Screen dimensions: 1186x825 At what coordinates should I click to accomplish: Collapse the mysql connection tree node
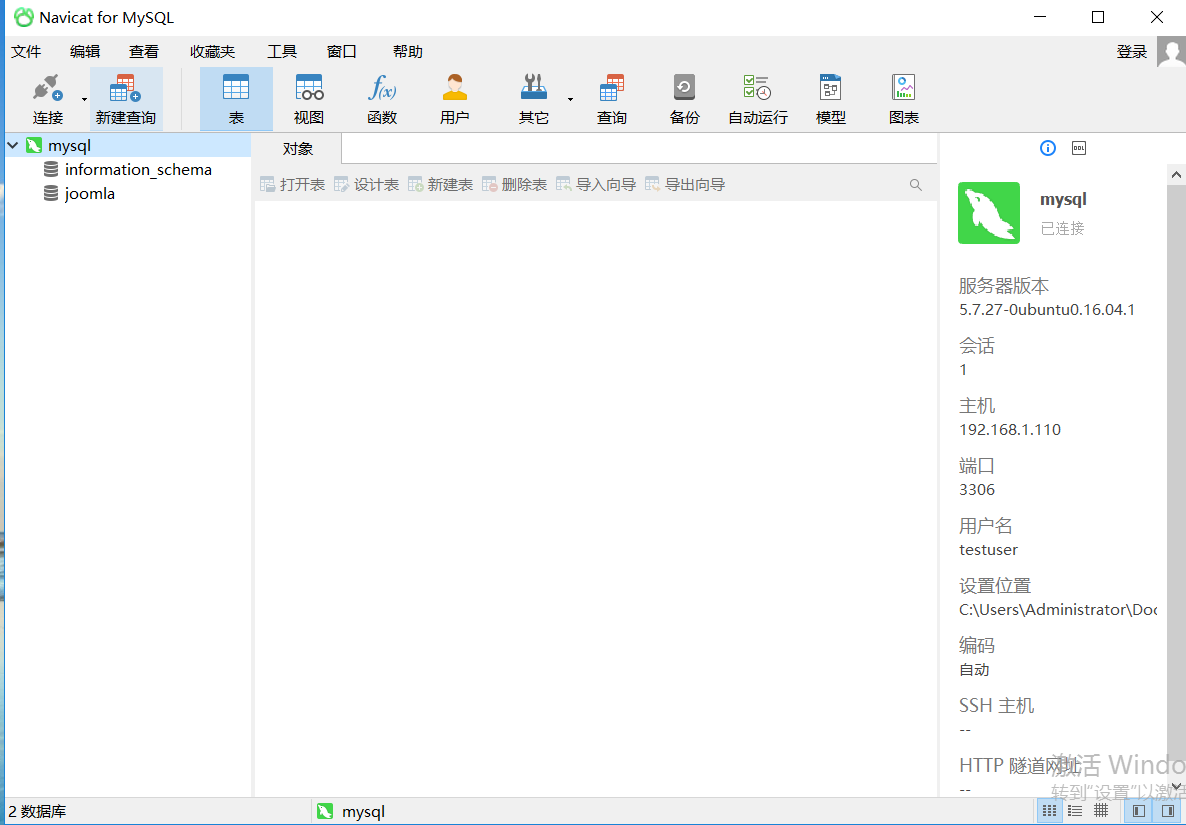tap(13, 145)
